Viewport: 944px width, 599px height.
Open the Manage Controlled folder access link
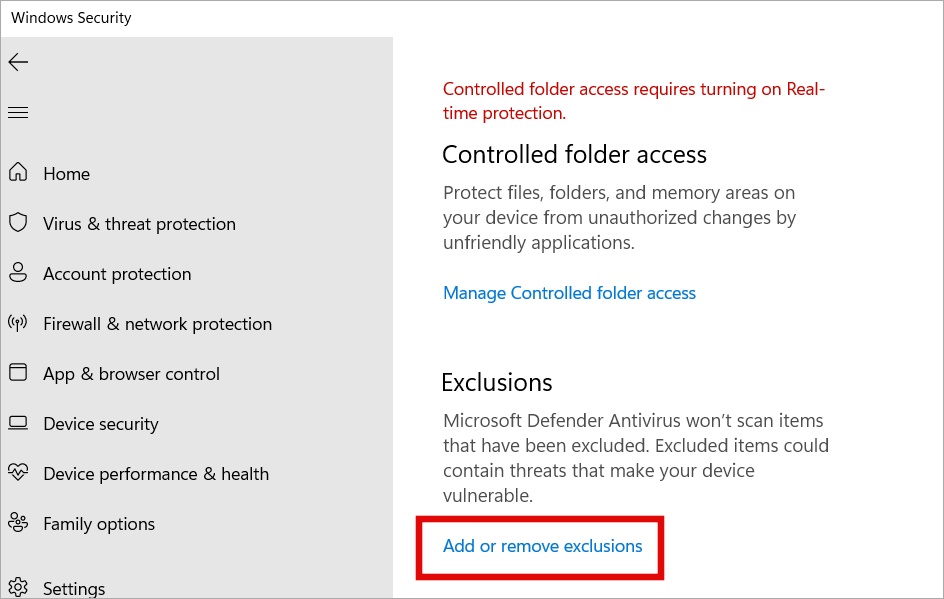(x=570, y=293)
